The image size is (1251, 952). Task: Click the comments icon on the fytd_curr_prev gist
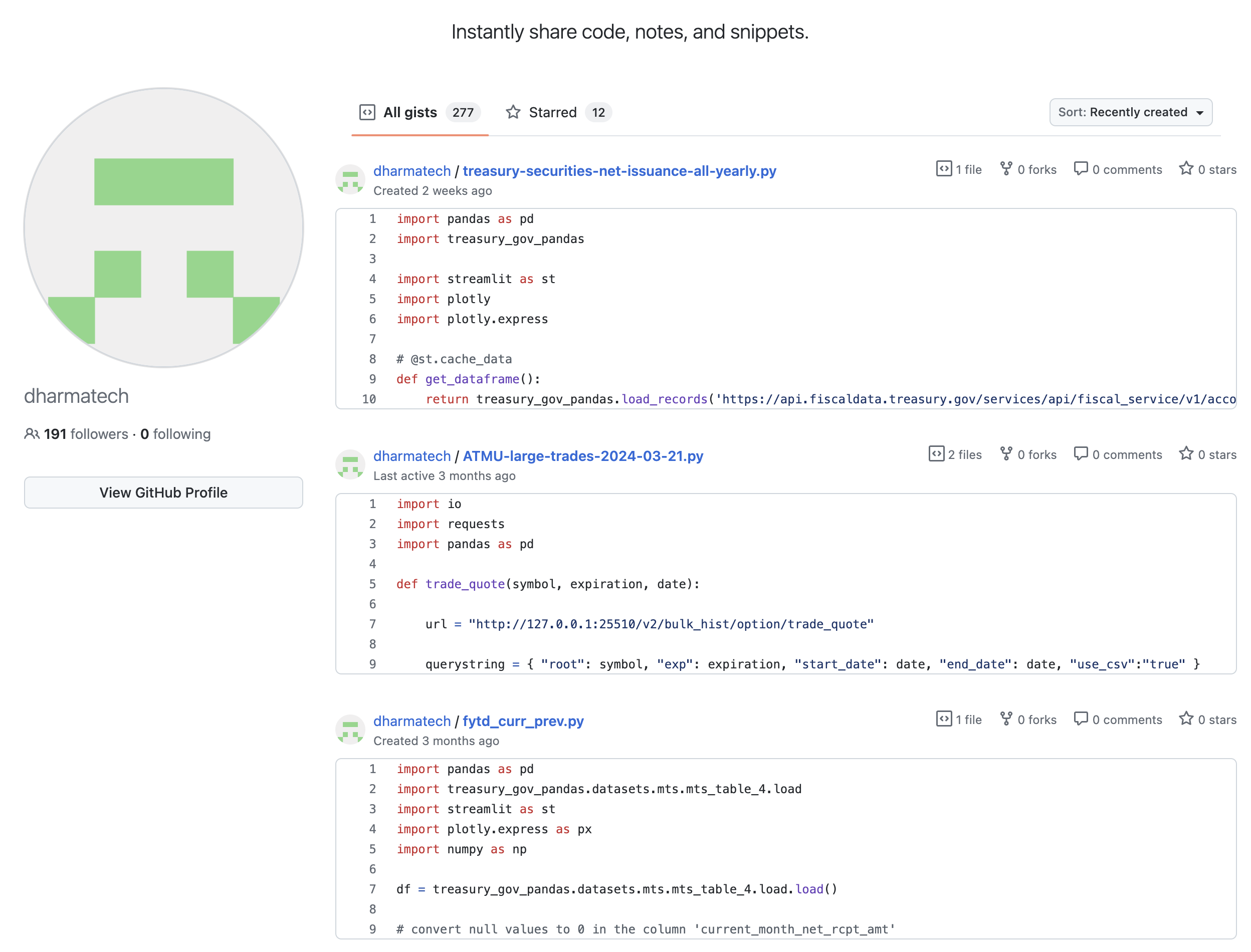click(1081, 719)
